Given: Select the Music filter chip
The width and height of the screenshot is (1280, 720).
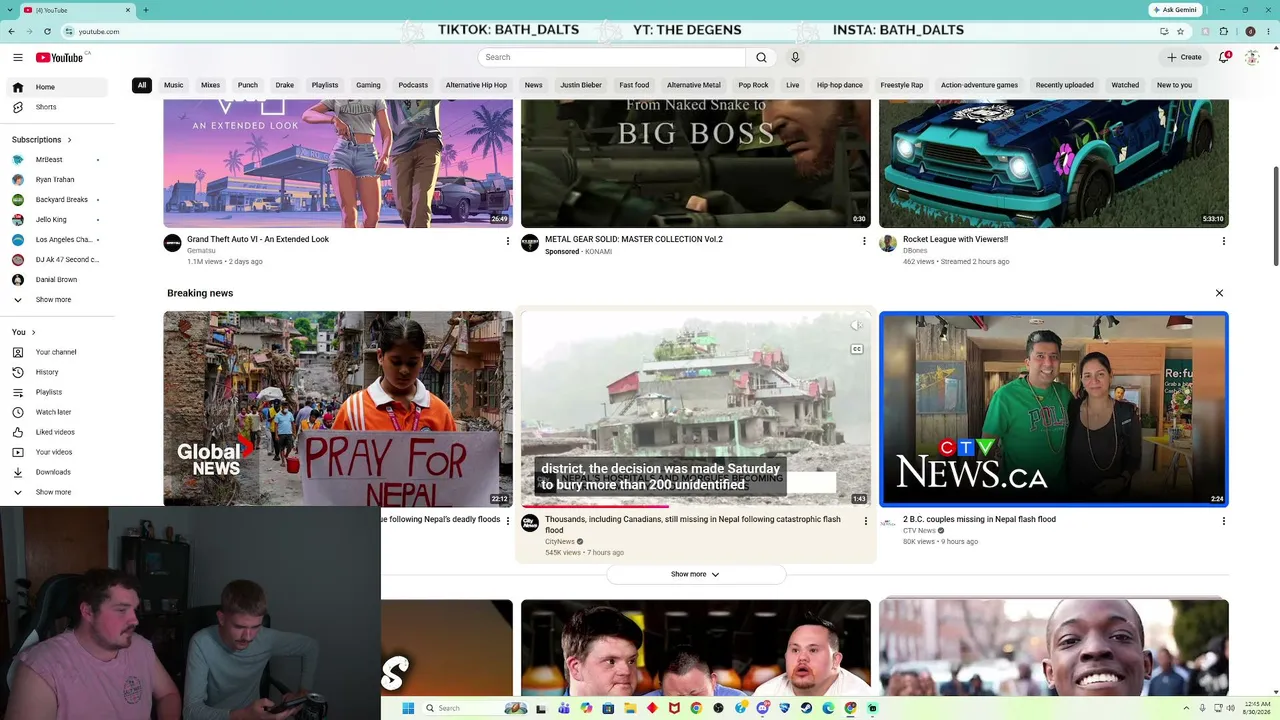Looking at the screenshot, I should tap(174, 85).
